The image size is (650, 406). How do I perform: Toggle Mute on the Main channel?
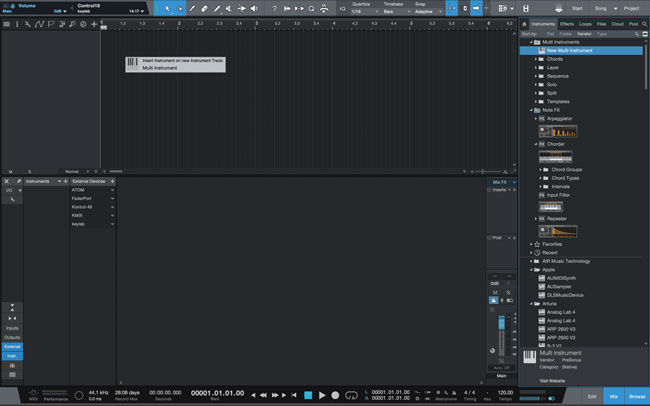click(x=495, y=292)
